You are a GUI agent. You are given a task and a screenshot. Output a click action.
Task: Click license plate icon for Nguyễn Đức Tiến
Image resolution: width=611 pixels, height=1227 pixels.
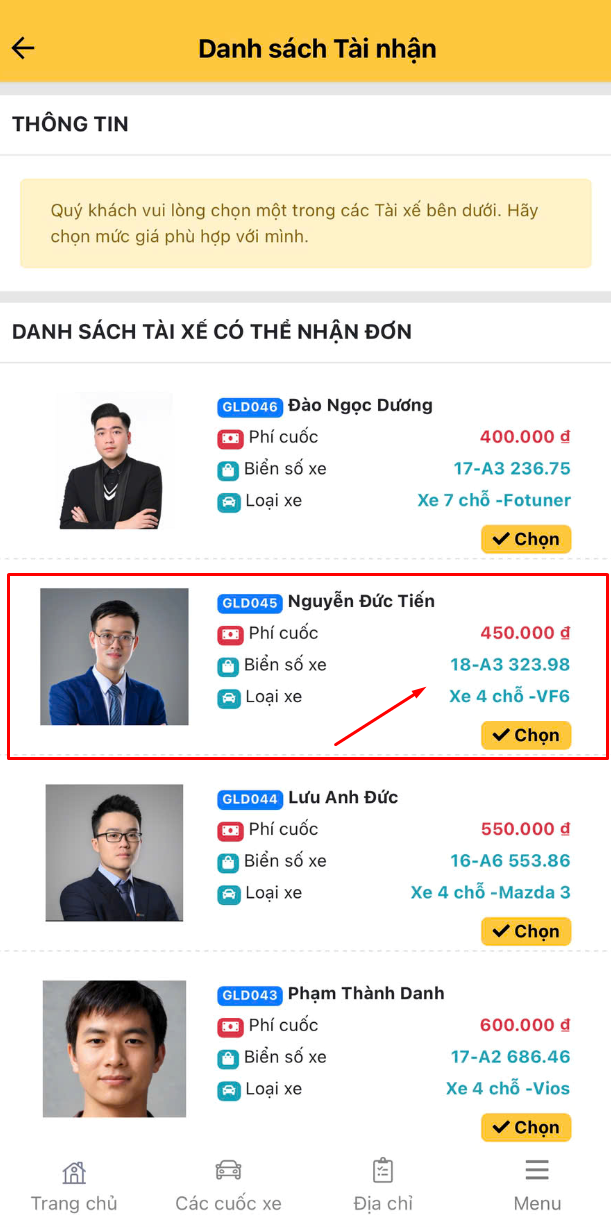point(229,666)
